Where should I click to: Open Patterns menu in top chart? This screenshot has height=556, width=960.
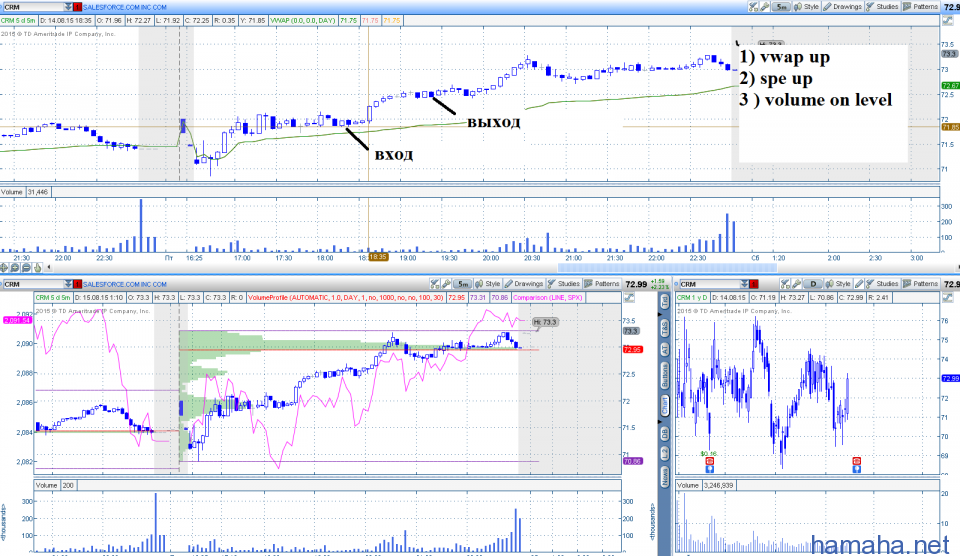click(x=920, y=7)
